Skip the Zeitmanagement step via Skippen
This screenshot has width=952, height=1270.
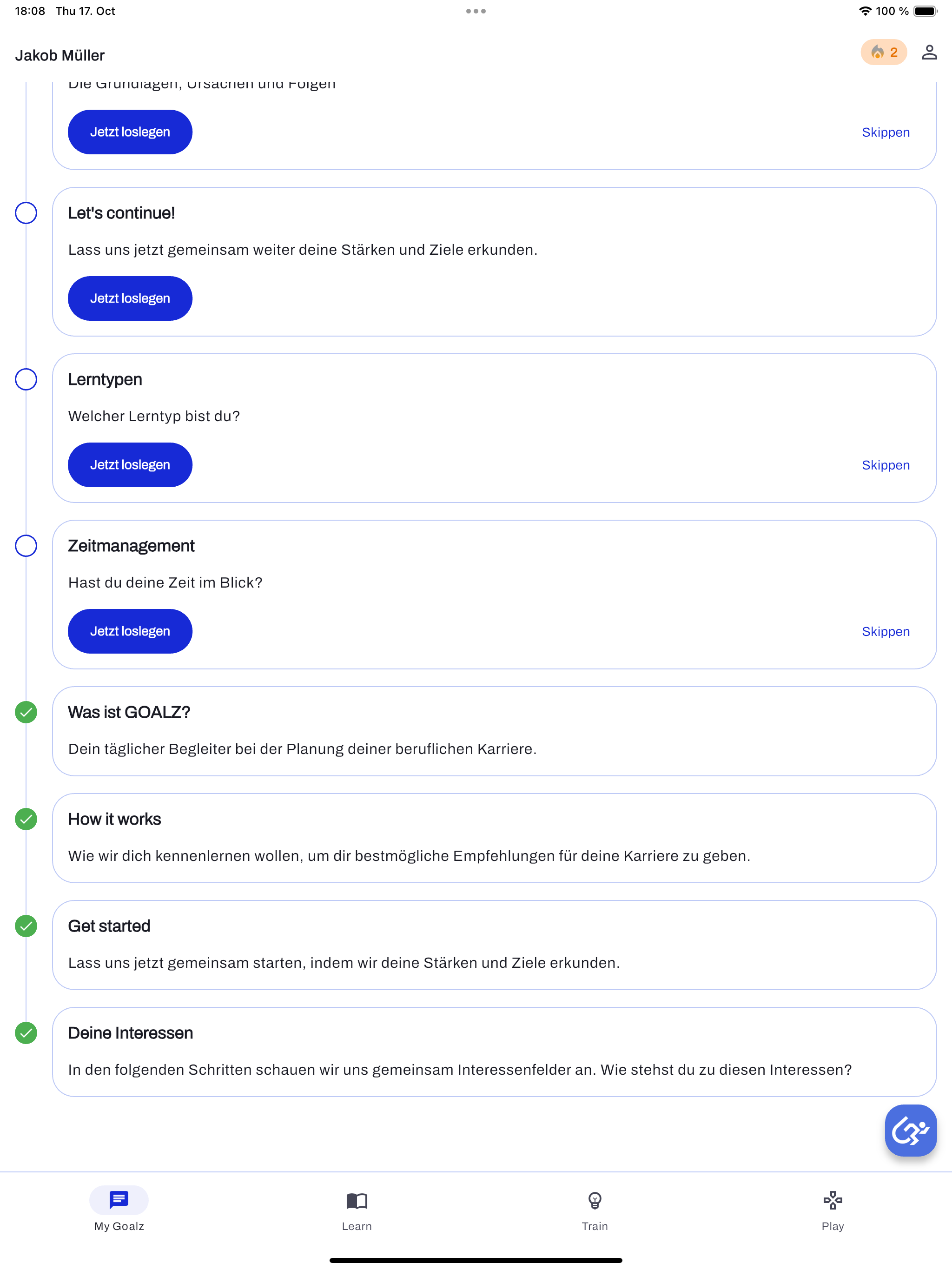pyautogui.click(x=886, y=632)
